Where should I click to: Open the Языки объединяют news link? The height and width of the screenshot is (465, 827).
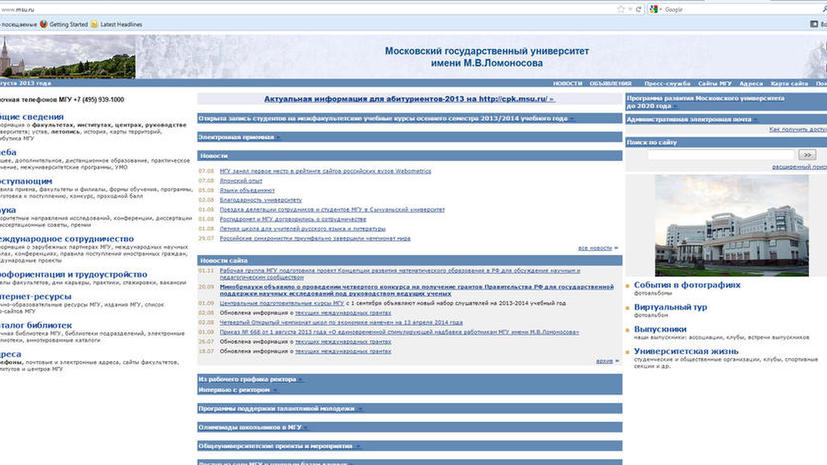[x=247, y=190]
